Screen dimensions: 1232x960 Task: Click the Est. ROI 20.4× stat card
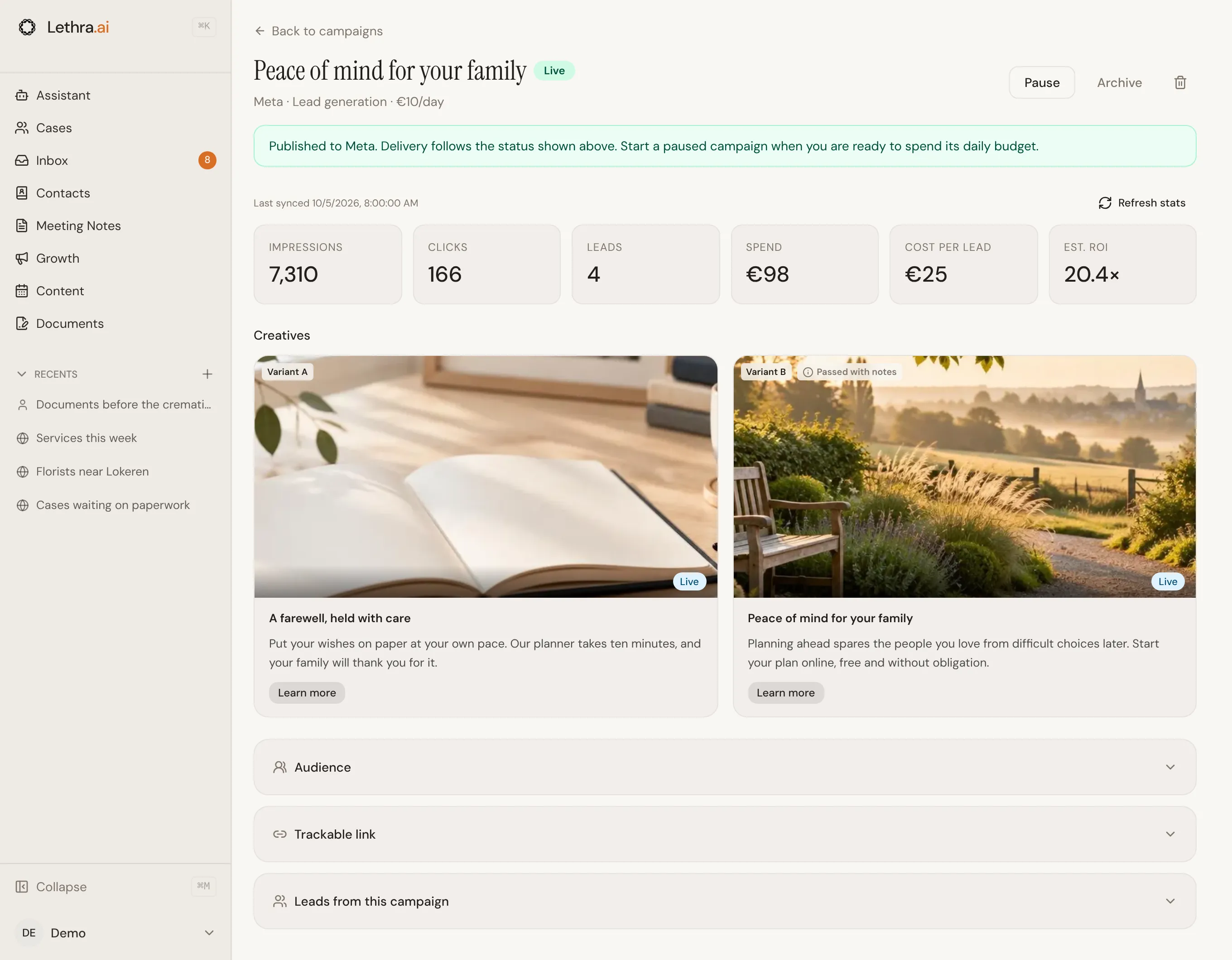coord(1122,264)
